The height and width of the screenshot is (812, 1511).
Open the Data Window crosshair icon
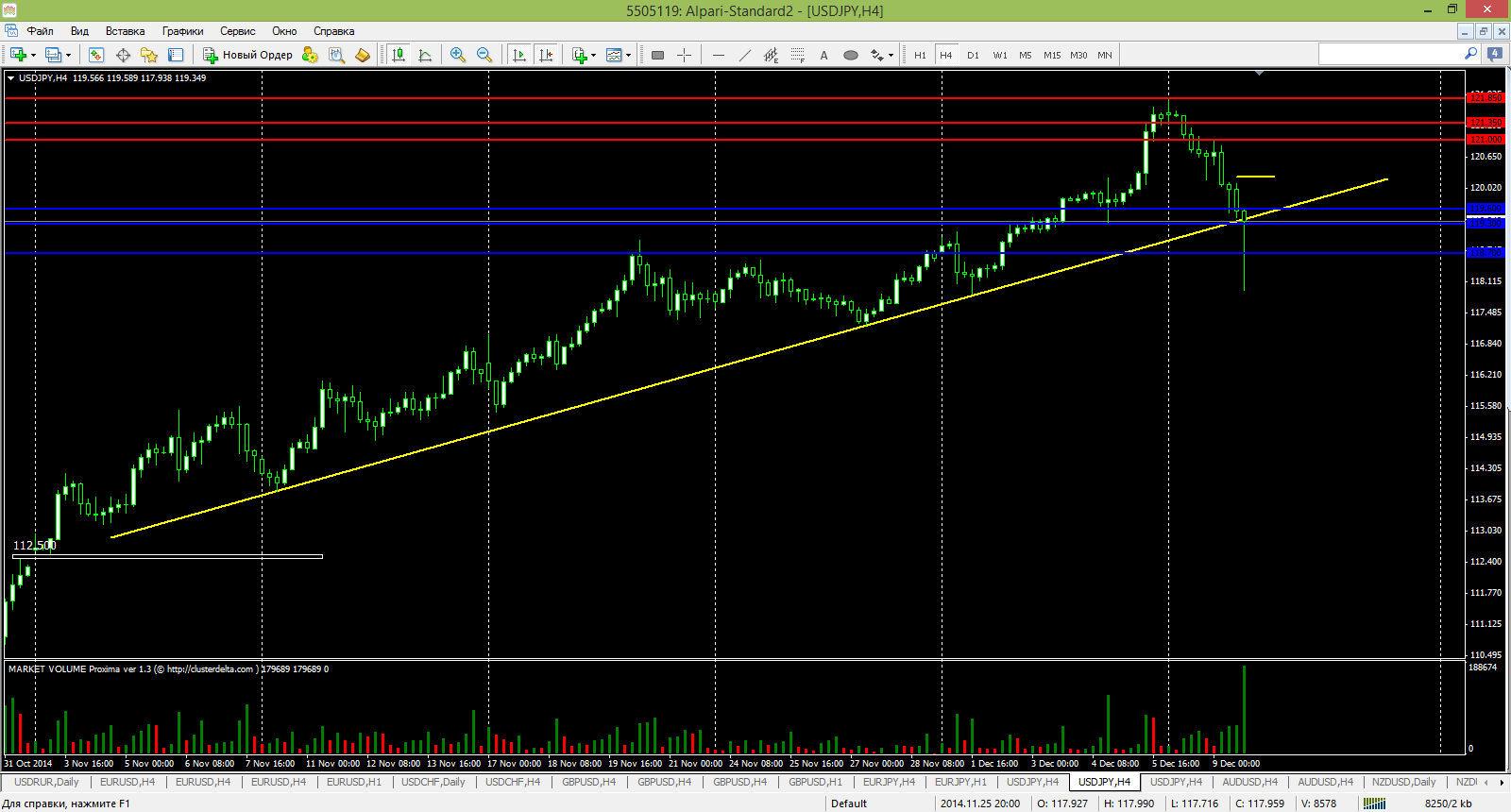click(123, 55)
